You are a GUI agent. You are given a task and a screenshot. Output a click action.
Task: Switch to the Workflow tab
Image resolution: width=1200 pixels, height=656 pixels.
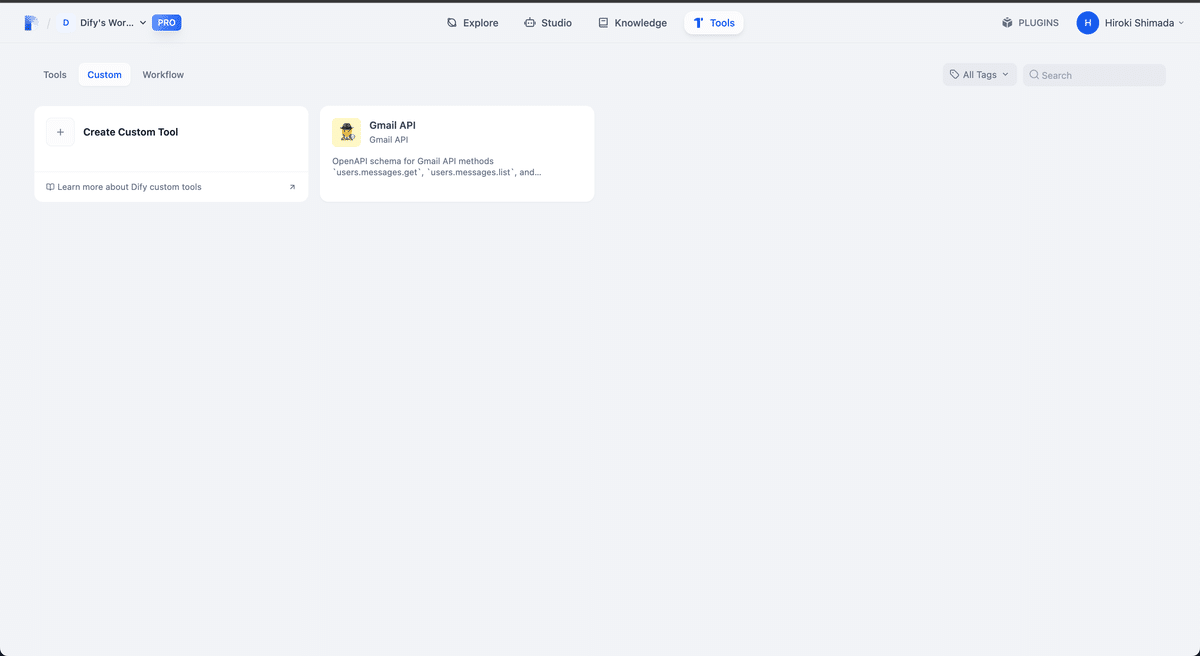163,74
